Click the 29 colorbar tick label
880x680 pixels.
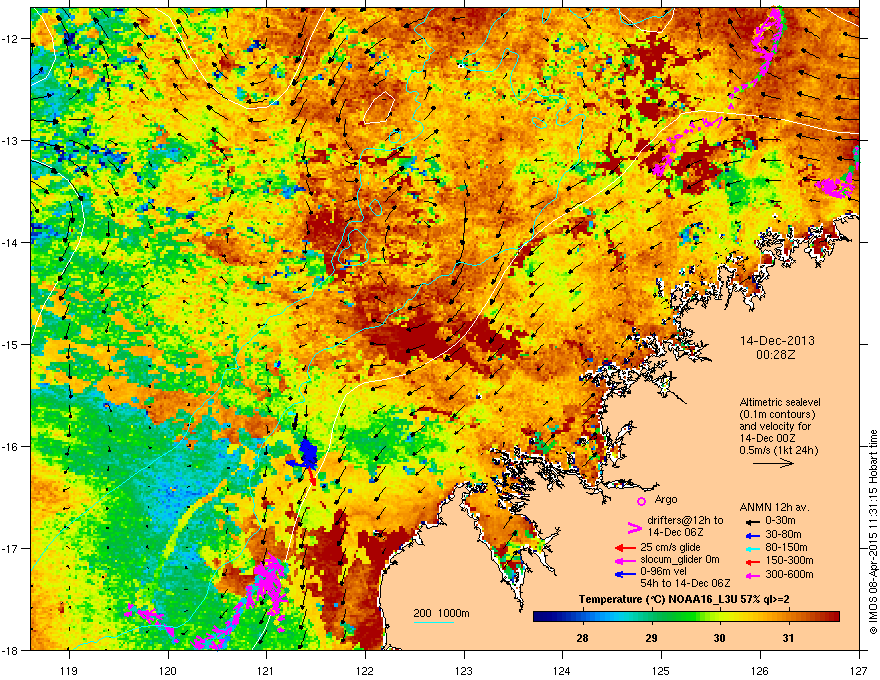(651, 638)
